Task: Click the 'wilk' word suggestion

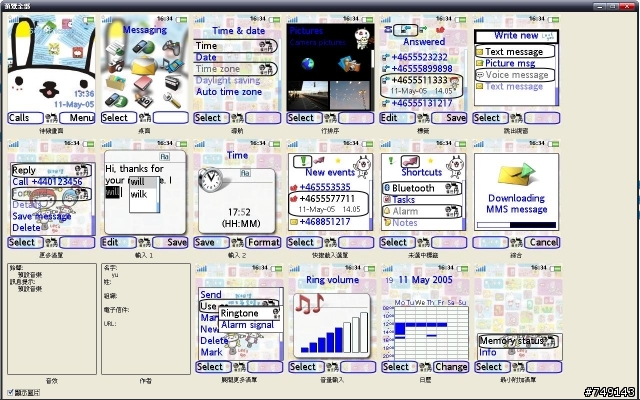Action: coord(138,195)
